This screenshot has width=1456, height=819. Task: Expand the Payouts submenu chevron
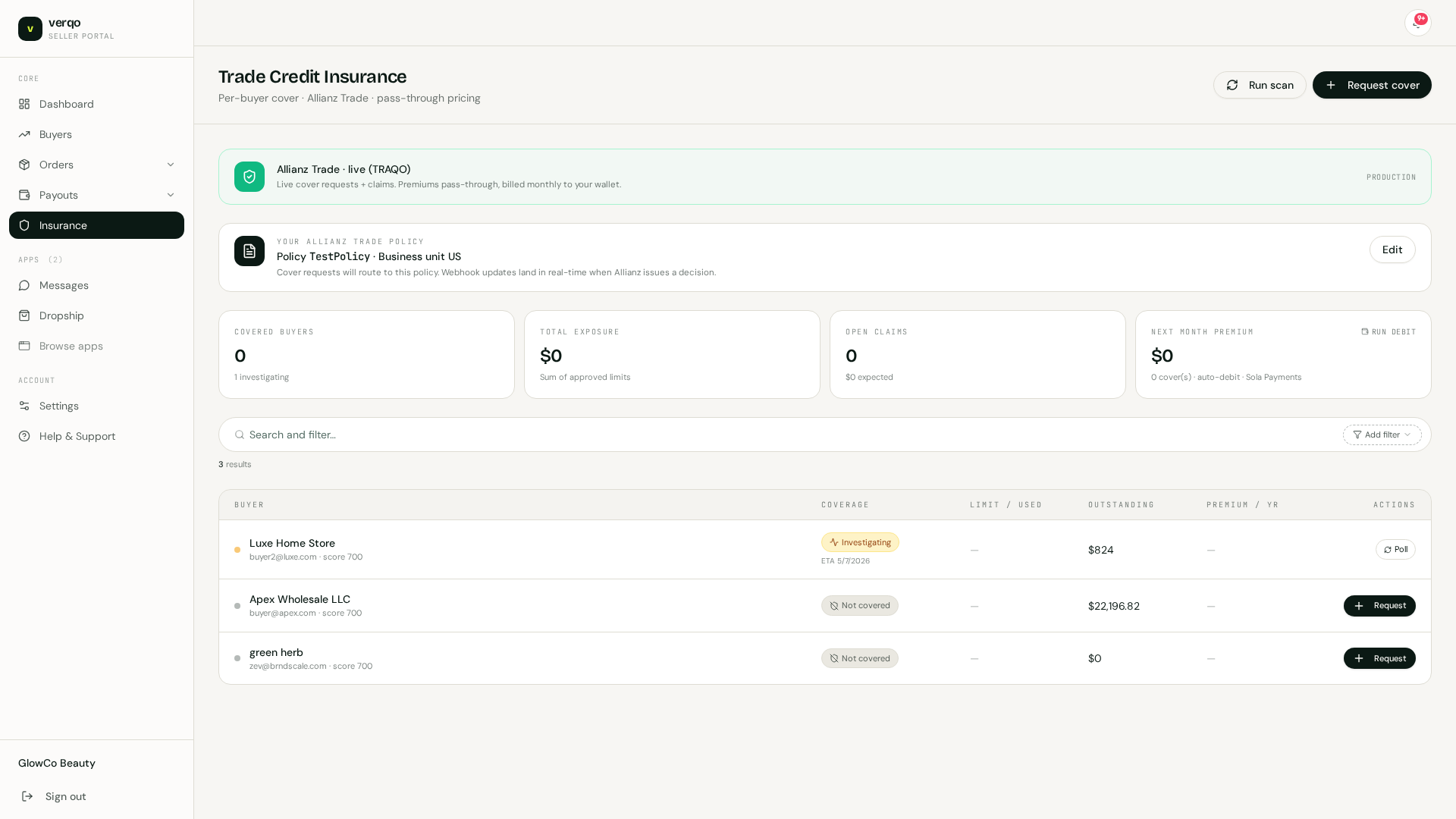pyautogui.click(x=171, y=195)
